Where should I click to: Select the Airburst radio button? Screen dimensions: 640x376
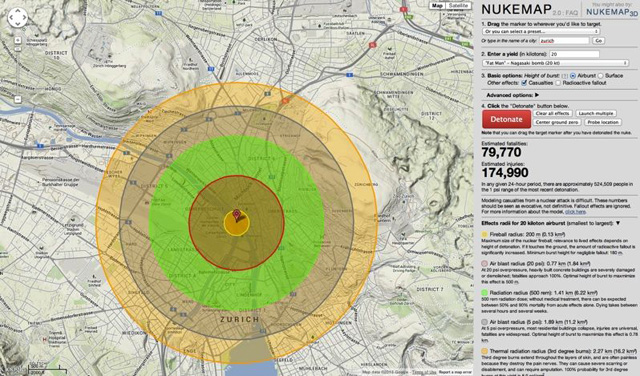point(573,76)
